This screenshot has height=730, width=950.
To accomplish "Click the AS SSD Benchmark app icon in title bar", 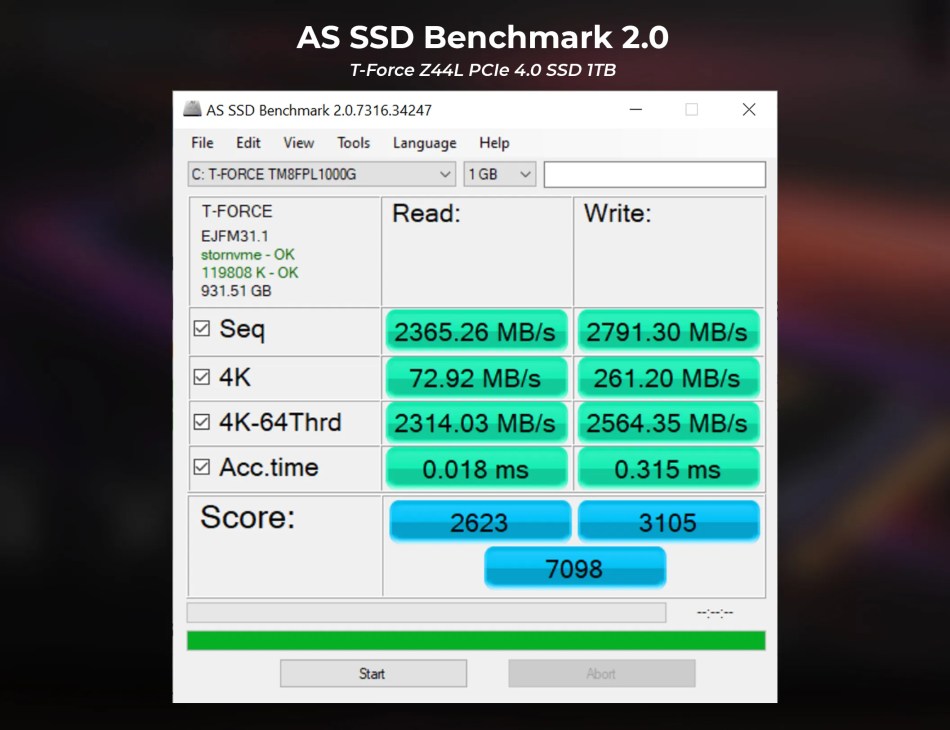I will [192, 109].
